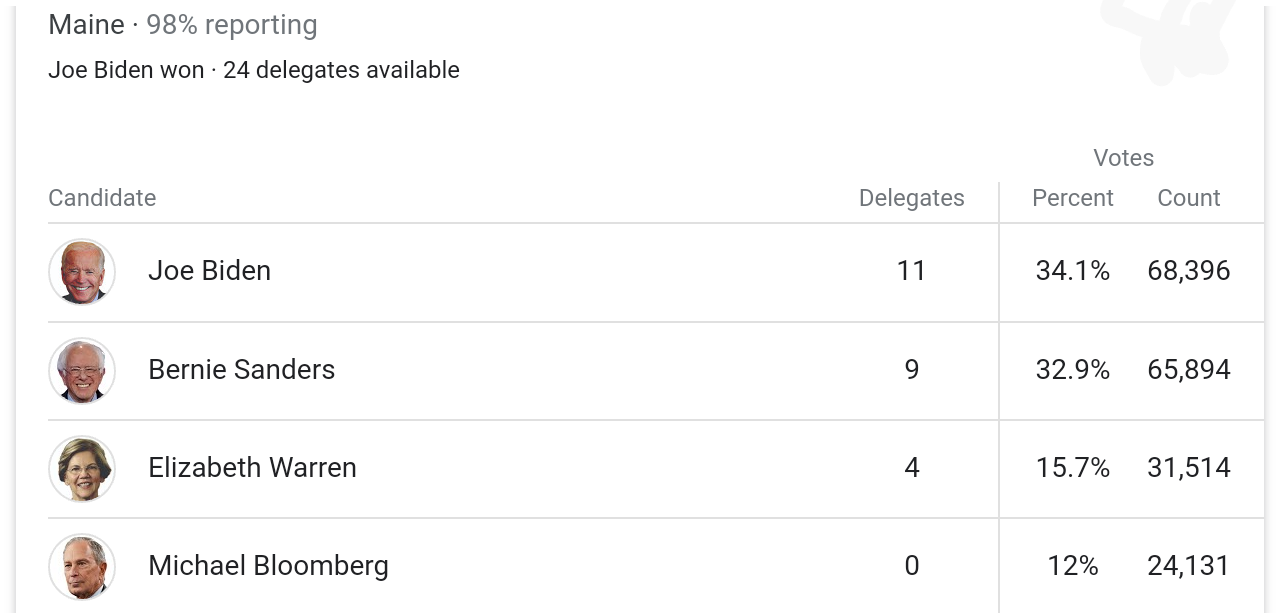1280x613 pixels.
Task: Click Sanders' 32.9% vote percent
Action: click(x=1072, y=370)
